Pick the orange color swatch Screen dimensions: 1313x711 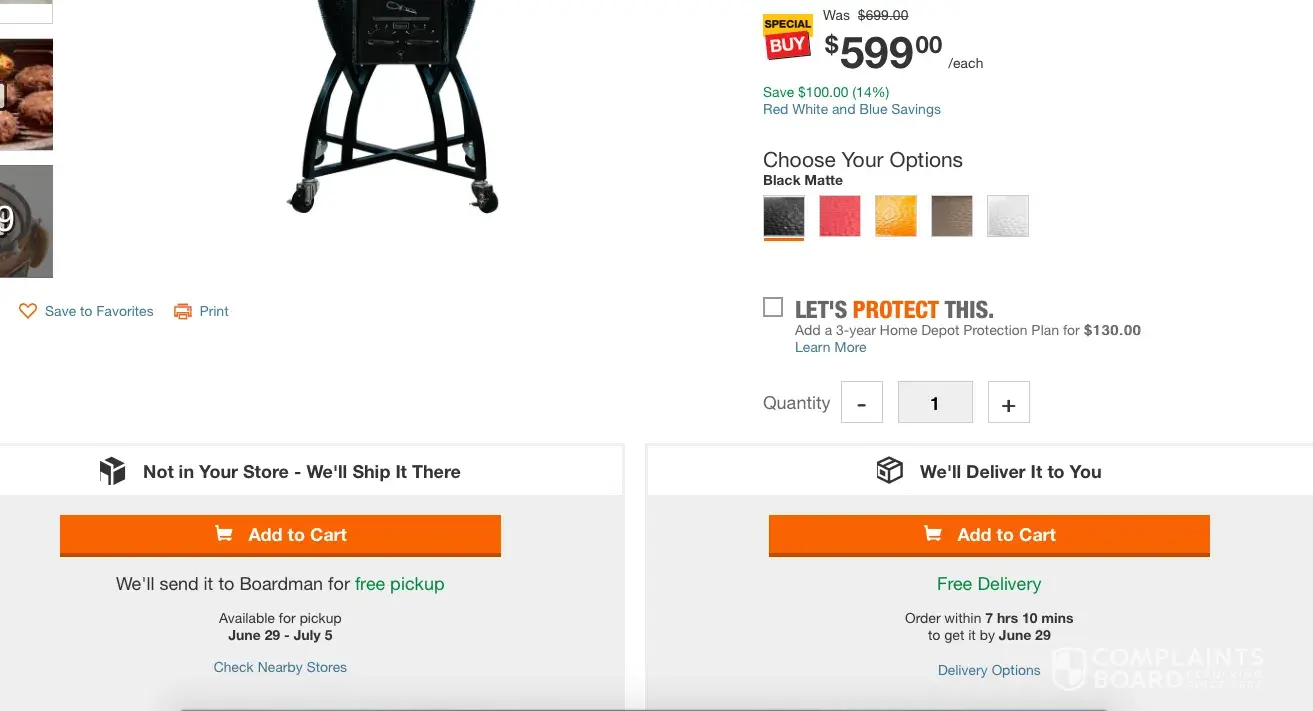tap(896, 216)
